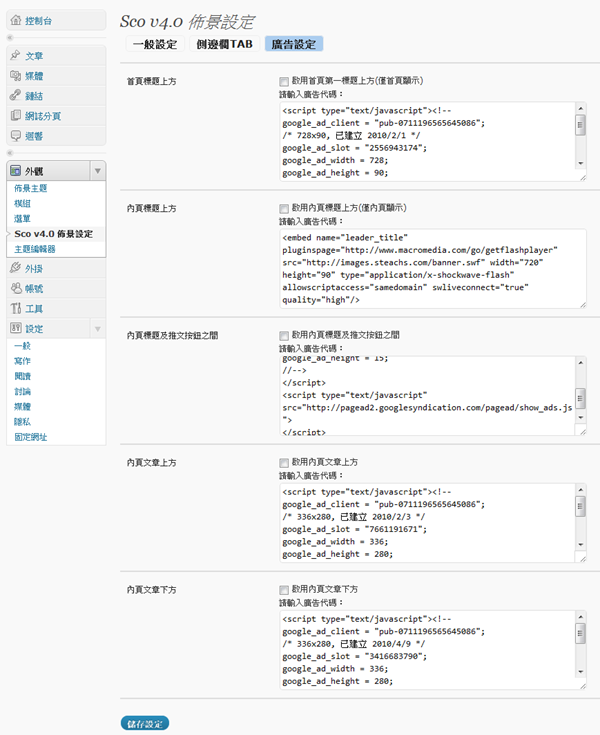Select the 廣告設定 tab
This screenshot has width=600, height=735.
coord(293,44)
